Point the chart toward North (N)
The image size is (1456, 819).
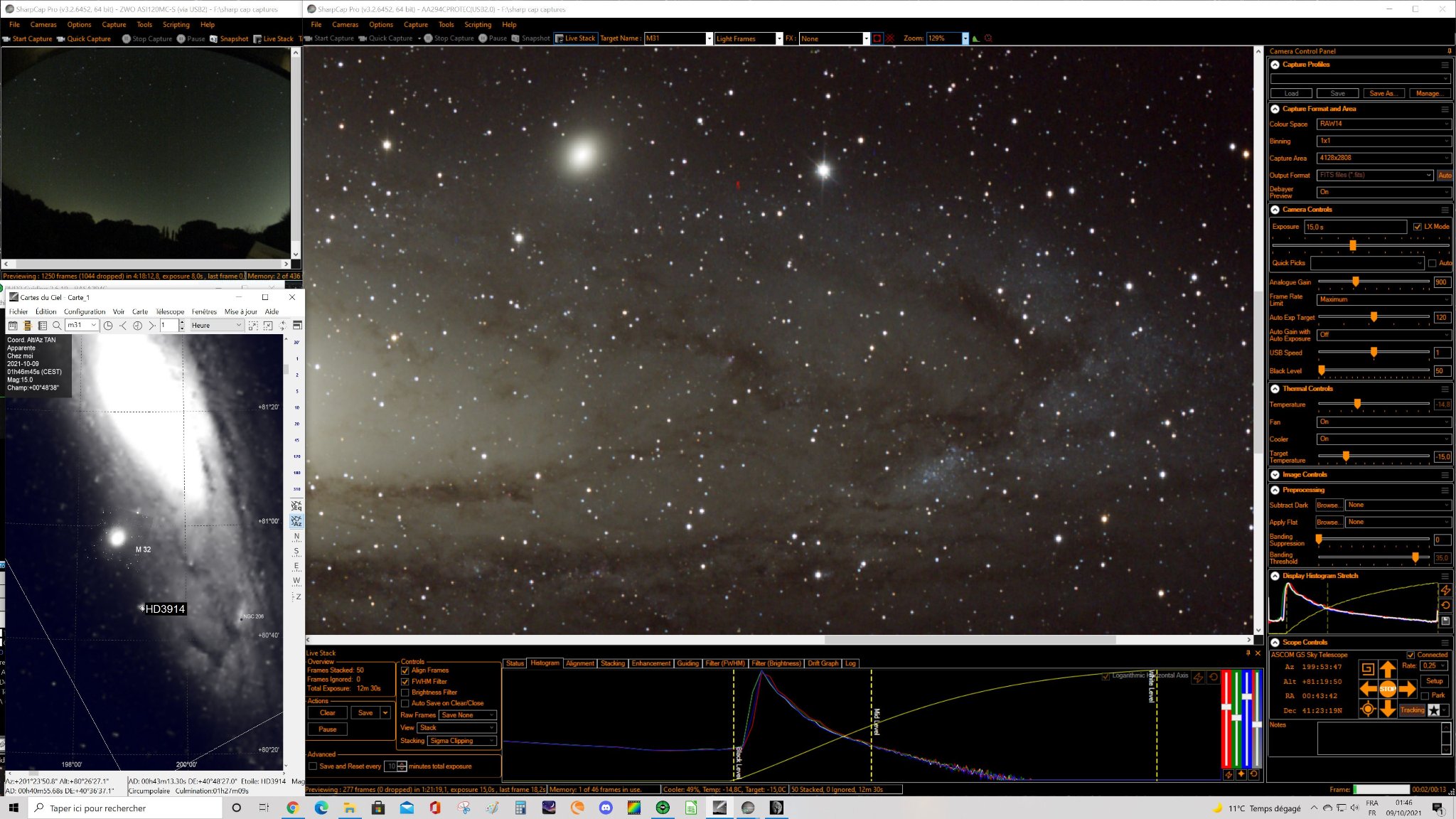click(x=296, y=537)
